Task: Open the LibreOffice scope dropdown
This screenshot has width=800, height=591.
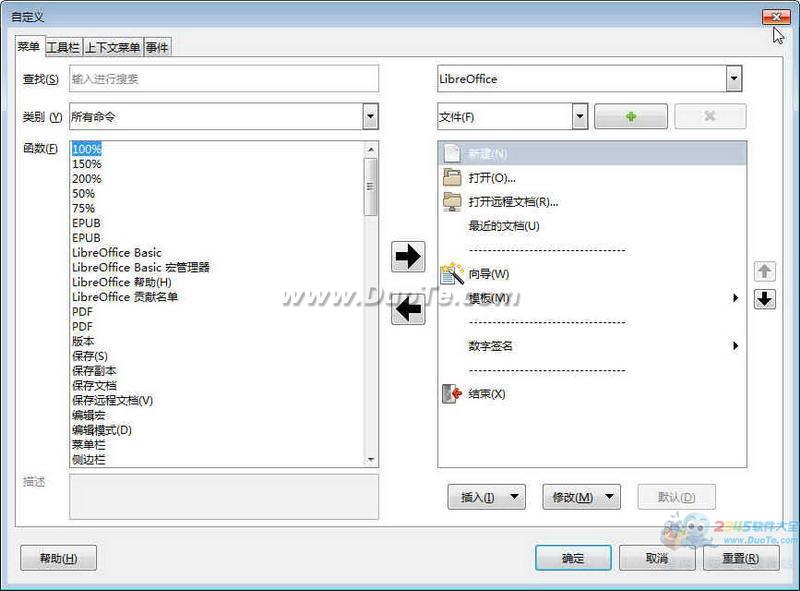Action: (x=734, y=79)
